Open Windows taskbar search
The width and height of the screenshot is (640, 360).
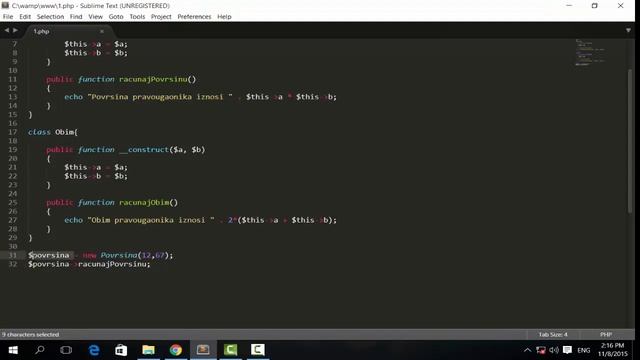click(x=40, y=350)
